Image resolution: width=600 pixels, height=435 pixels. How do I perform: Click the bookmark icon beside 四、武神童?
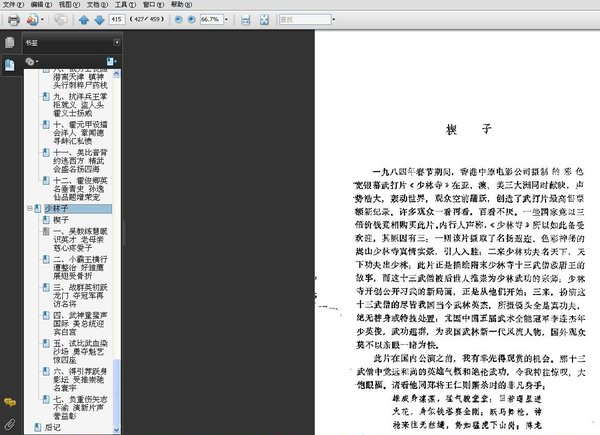coord(46,315)
